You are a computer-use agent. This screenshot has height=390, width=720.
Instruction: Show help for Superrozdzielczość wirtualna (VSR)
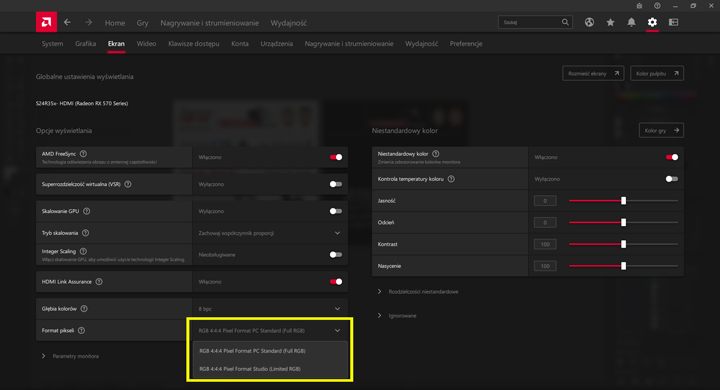[128, 184]
